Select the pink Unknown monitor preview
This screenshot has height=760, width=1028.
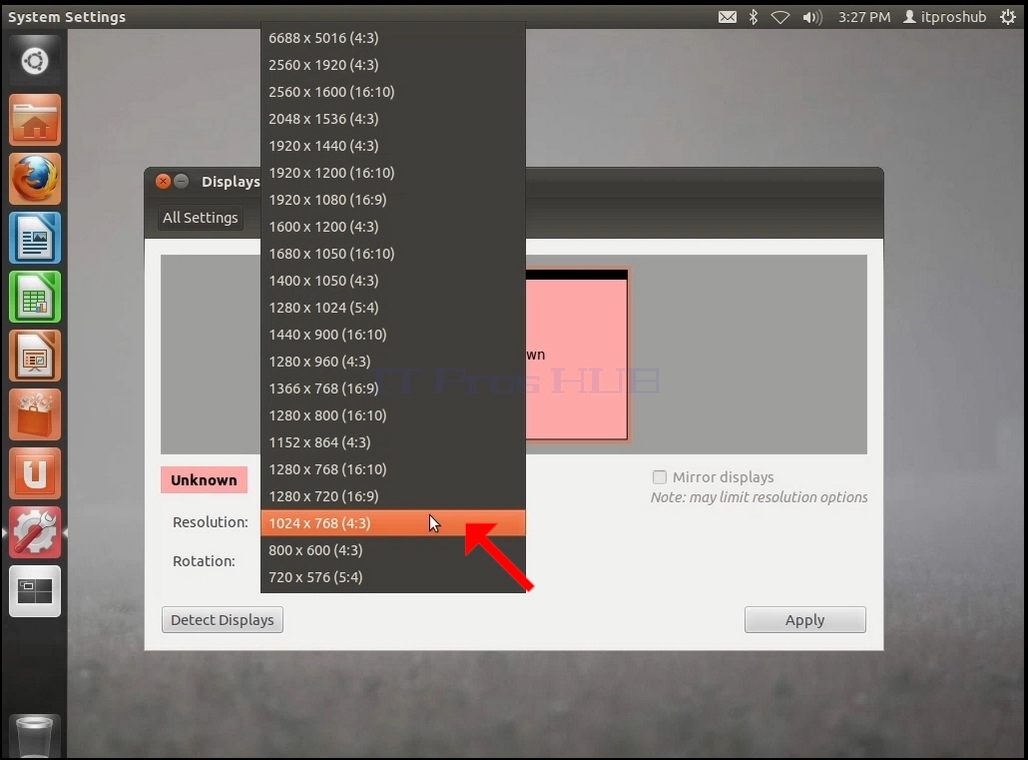tap(576, 354)
